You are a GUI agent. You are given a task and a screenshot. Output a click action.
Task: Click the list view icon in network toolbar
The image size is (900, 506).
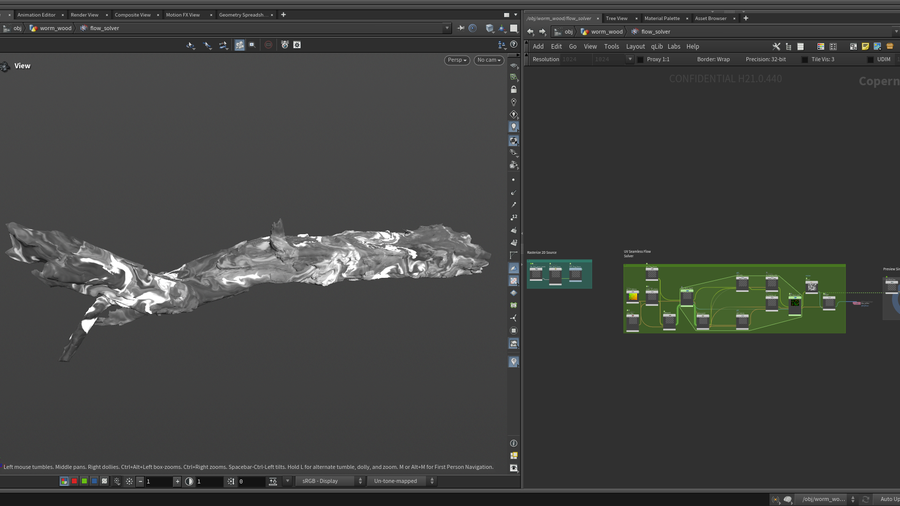(800, 46)
